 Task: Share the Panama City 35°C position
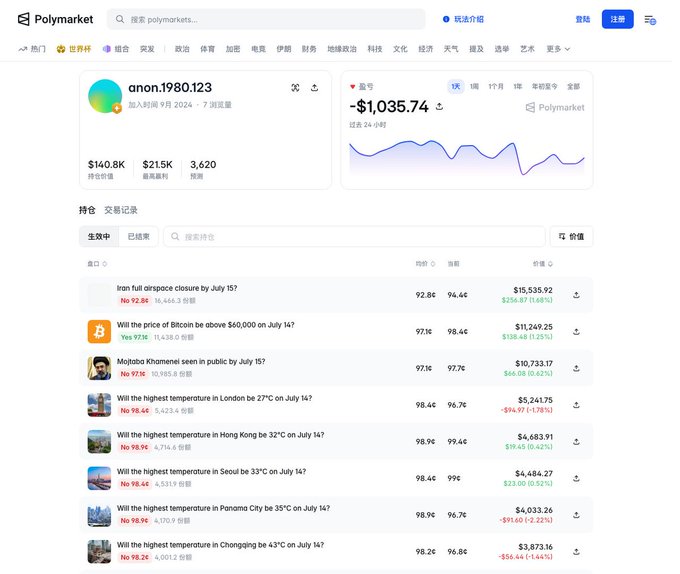(576, 515)
